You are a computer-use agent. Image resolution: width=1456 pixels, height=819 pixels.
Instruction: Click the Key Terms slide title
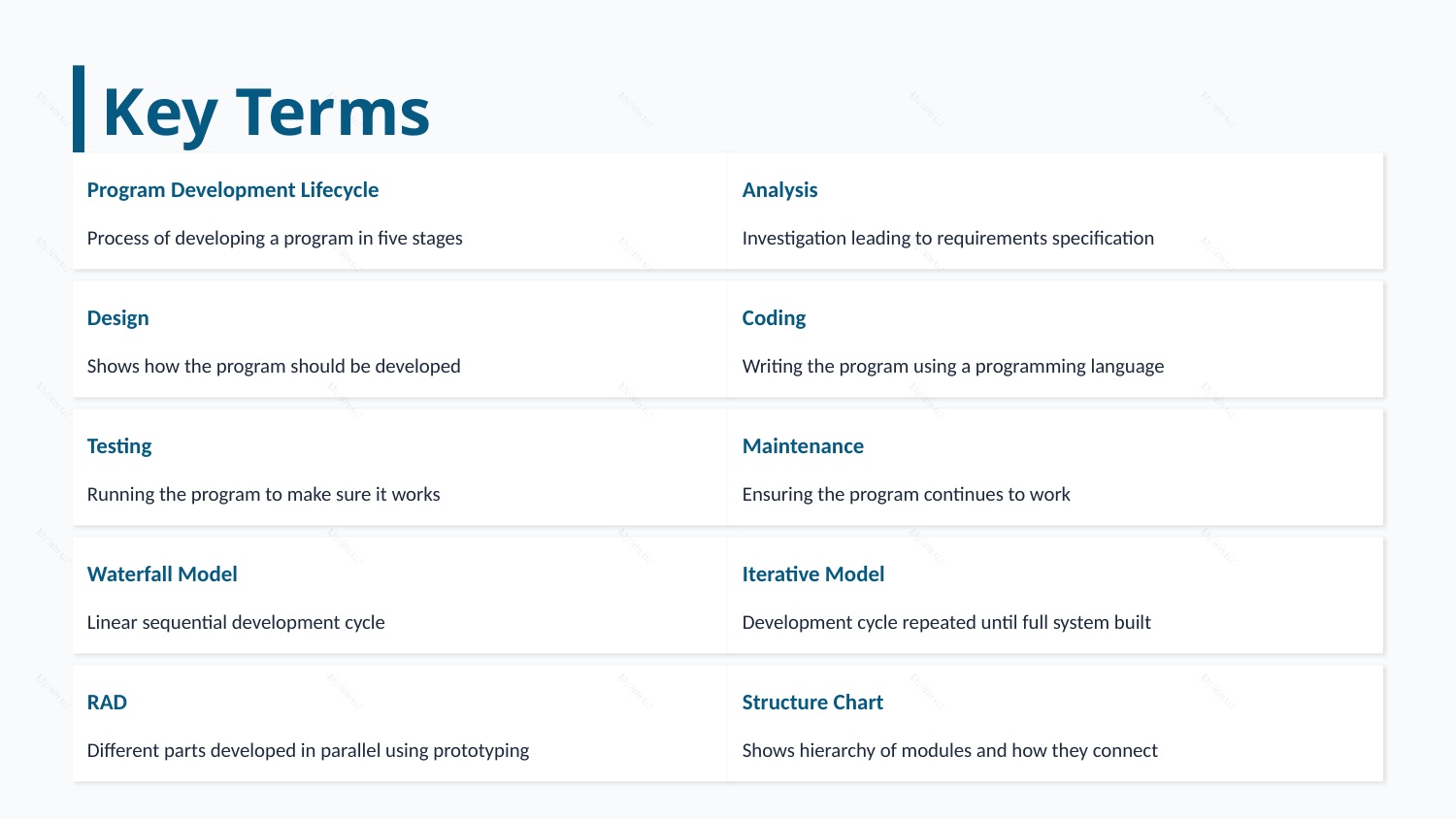265,113
